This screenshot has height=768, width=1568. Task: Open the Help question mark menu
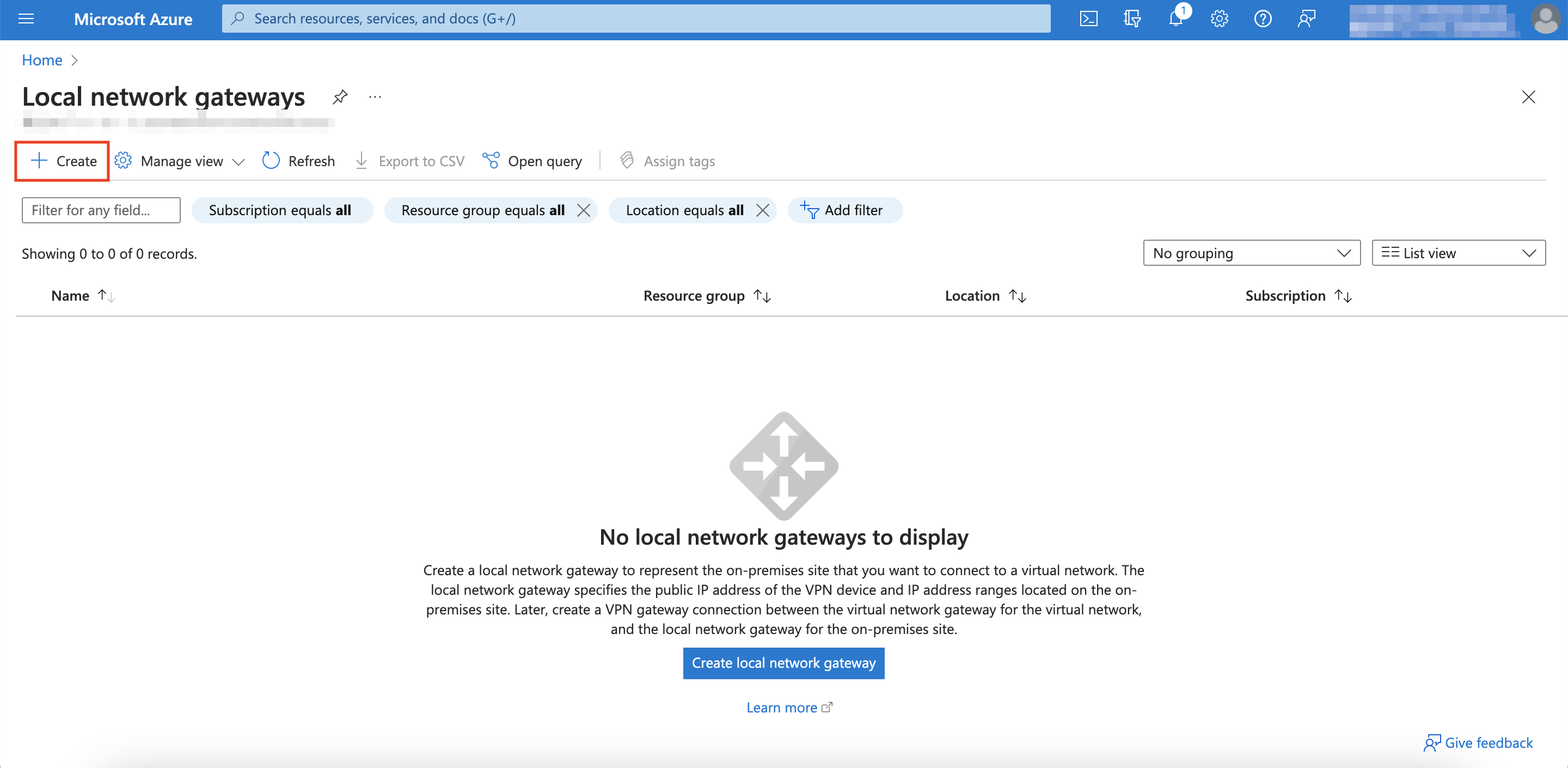[x=1263, y=19]
